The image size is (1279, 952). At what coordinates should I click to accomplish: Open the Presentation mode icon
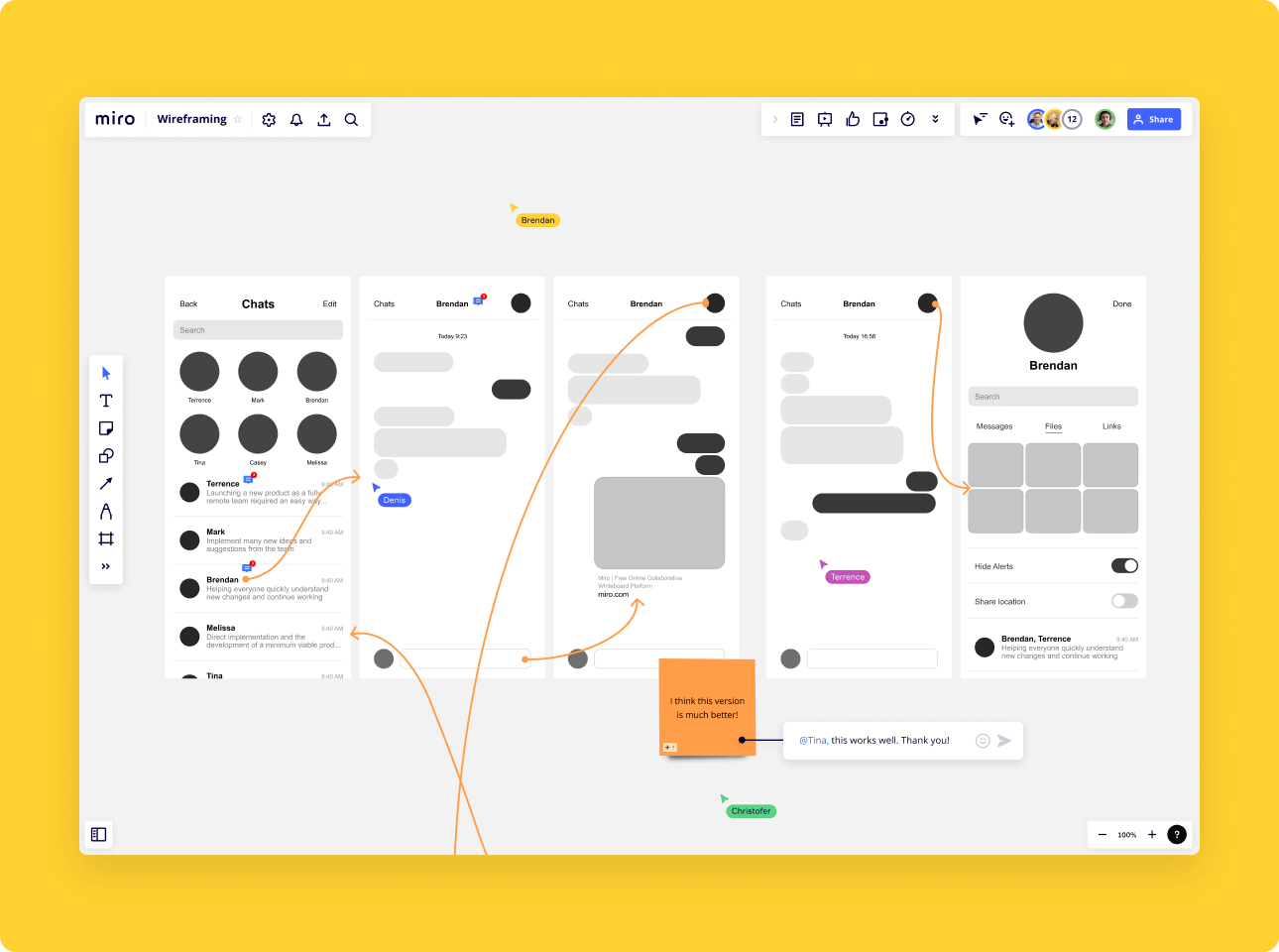[x=825, y=118]
